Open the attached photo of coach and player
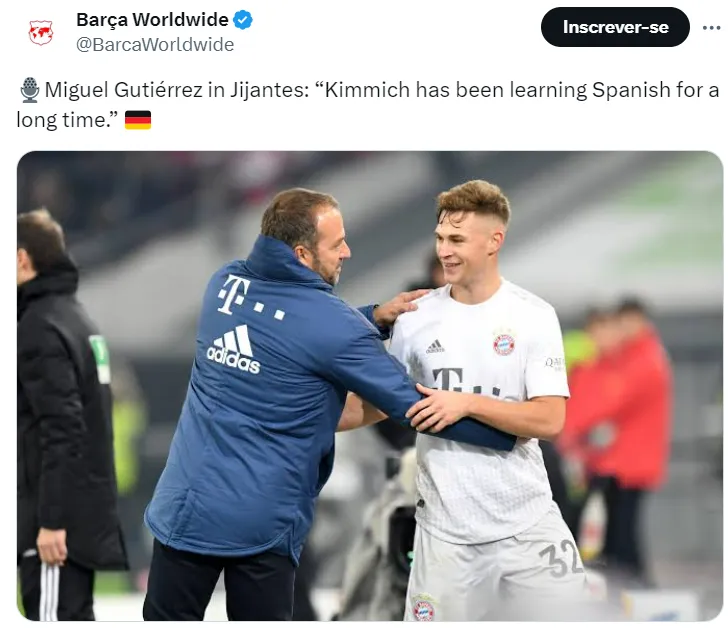 (x=370, y=386)
